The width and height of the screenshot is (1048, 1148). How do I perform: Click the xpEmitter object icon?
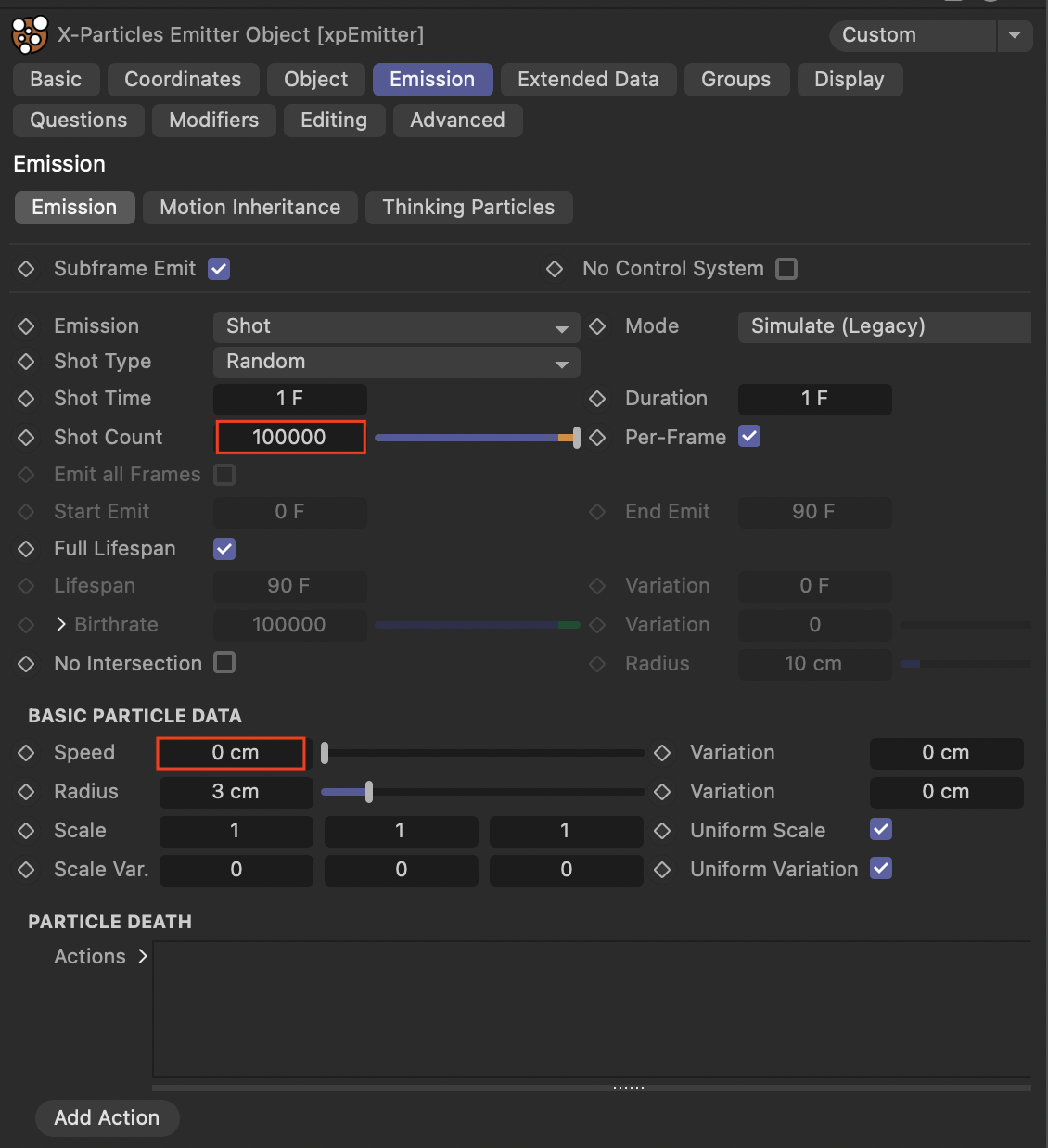(x=30, y=35)
